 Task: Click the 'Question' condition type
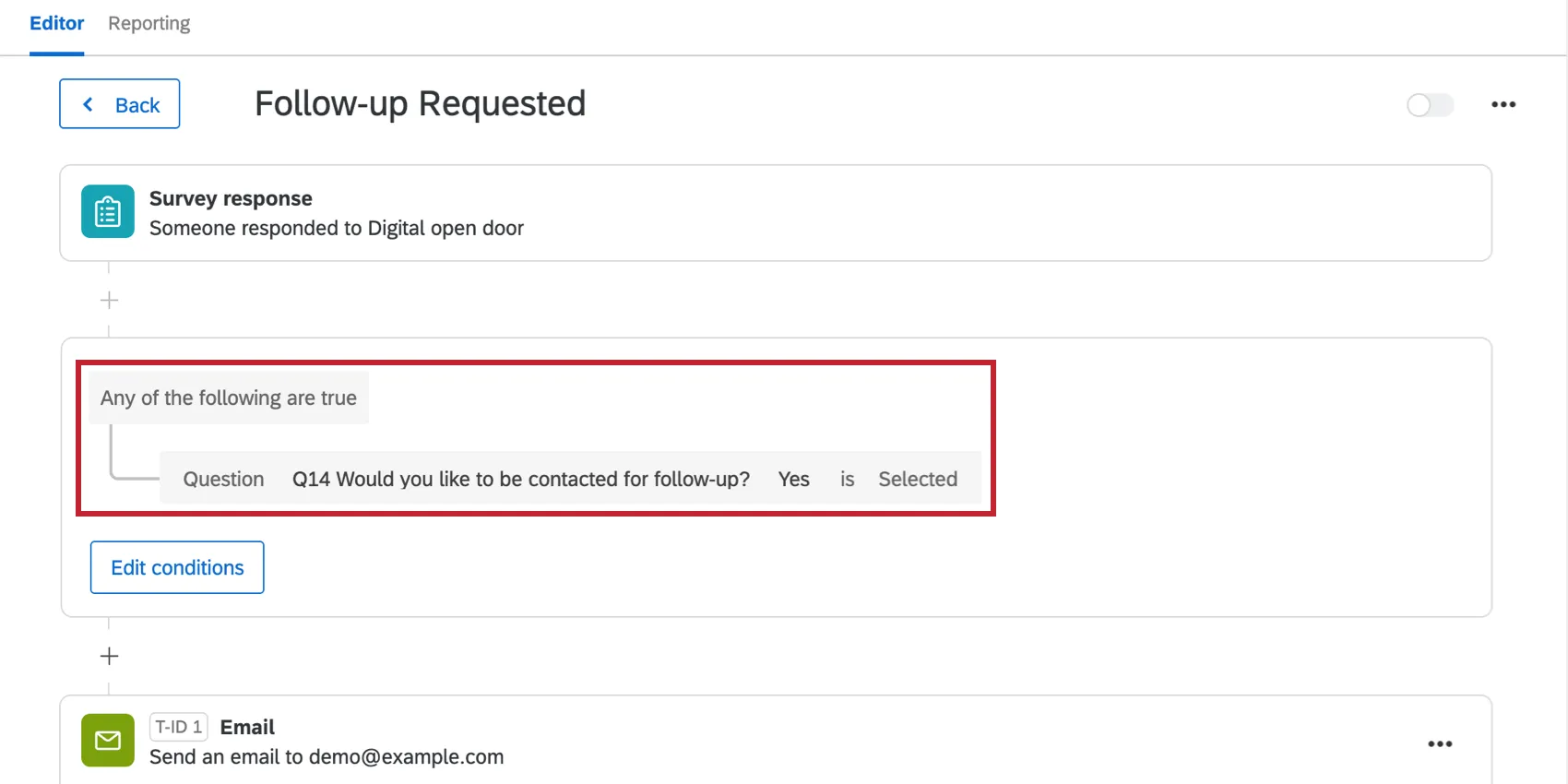tap(222, 479)
